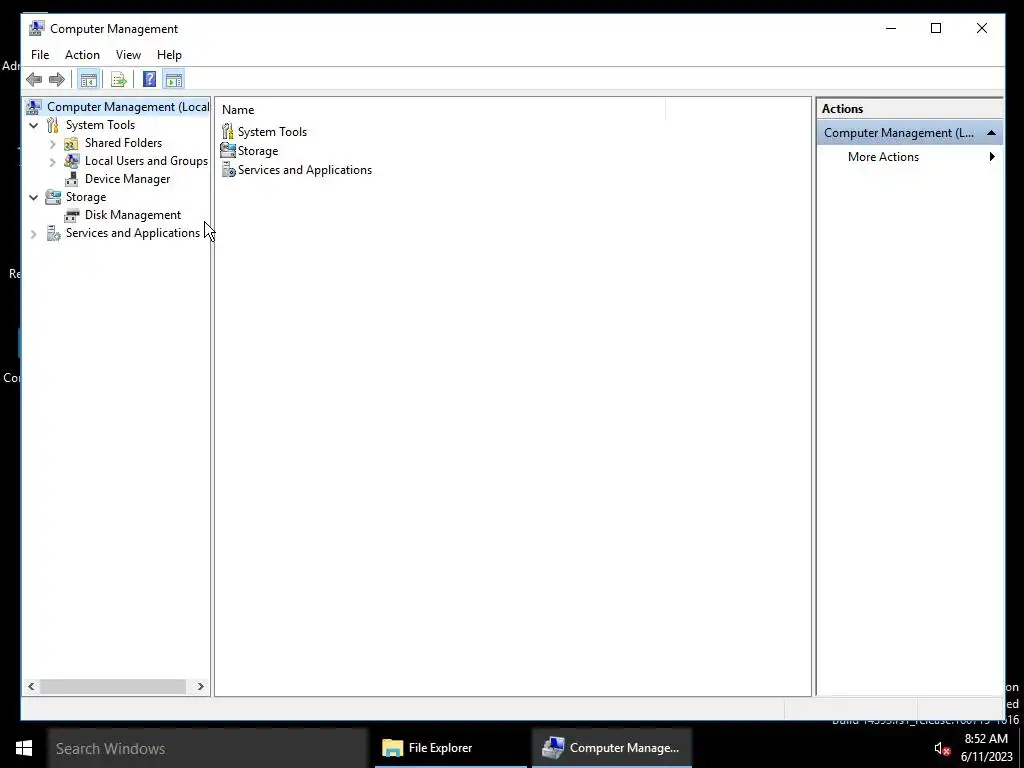Click tree pane scrollbar left arrow
The width and height of the screenshot is (1024, 768).
coord(31,686)
